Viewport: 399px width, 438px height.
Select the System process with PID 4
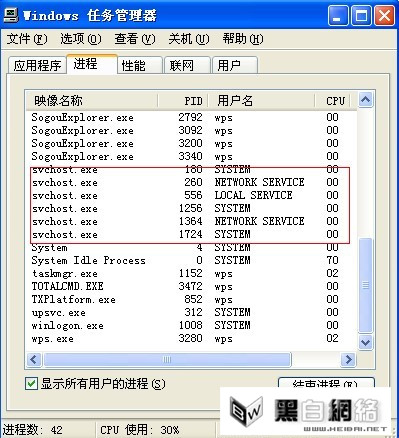pos(192,247)
